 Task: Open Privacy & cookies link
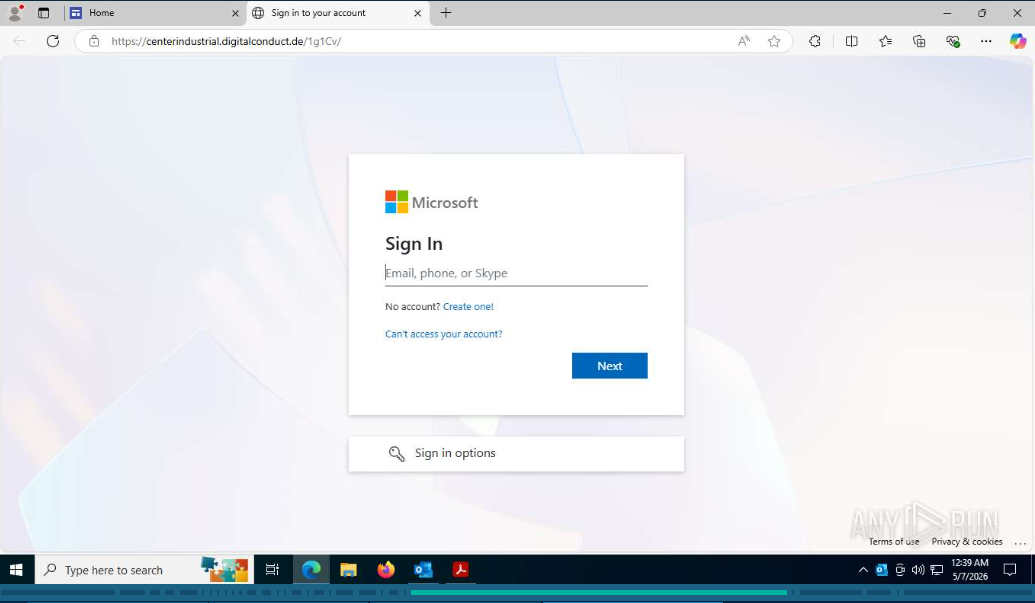point(967,542)
